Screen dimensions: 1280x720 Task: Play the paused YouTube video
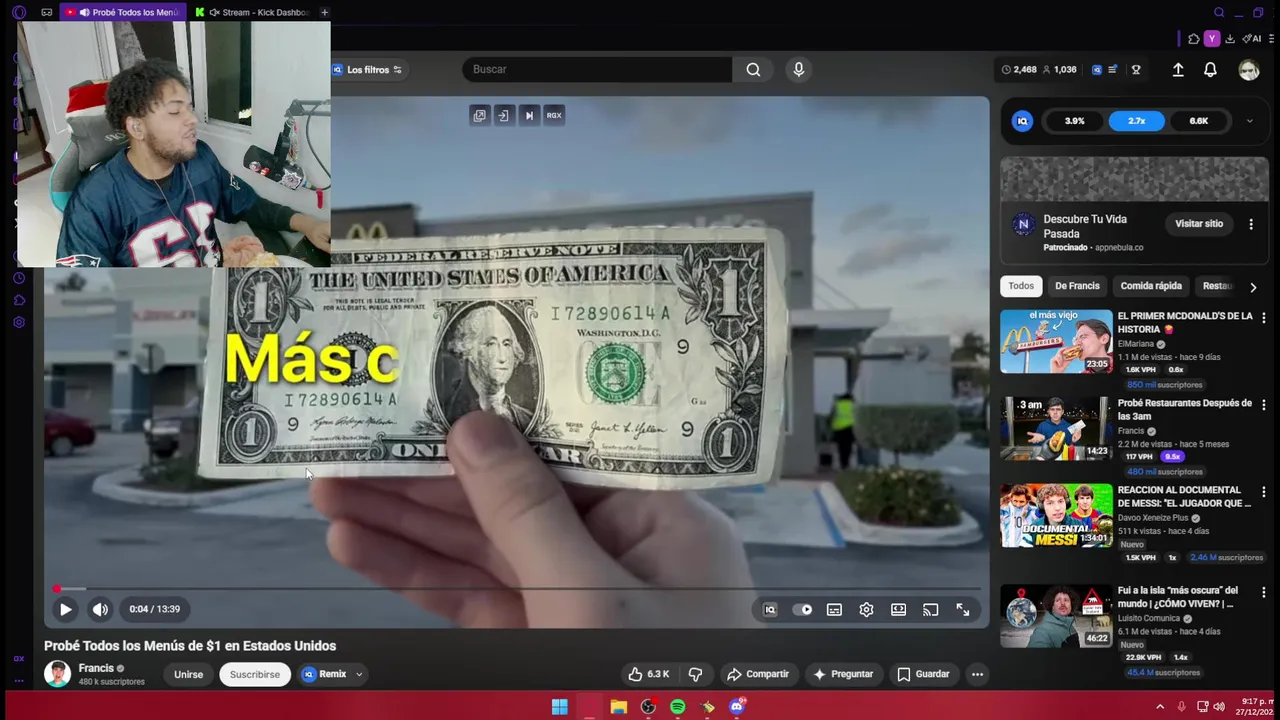65,609
